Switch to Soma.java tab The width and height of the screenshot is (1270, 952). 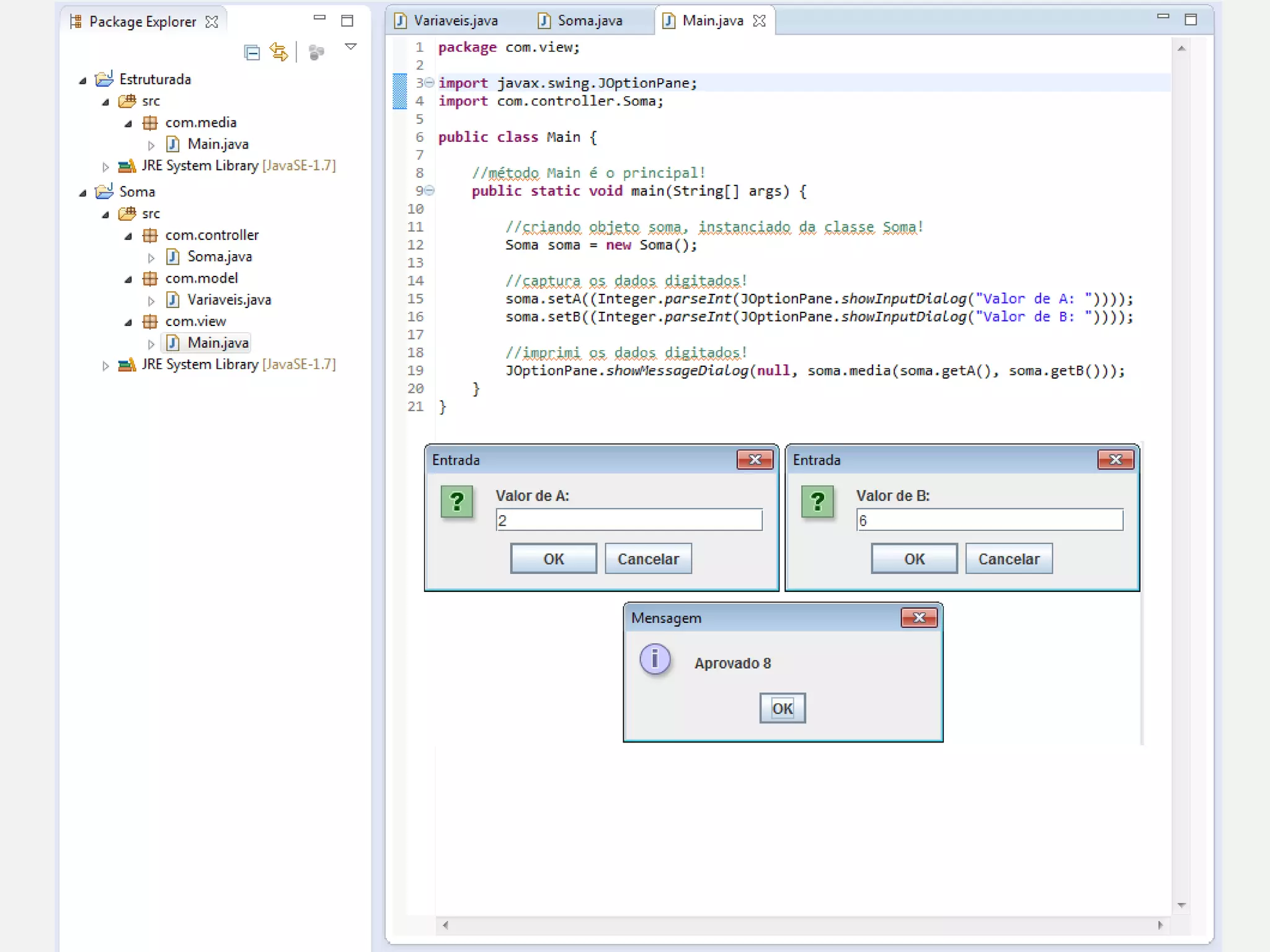pos(589,21)
